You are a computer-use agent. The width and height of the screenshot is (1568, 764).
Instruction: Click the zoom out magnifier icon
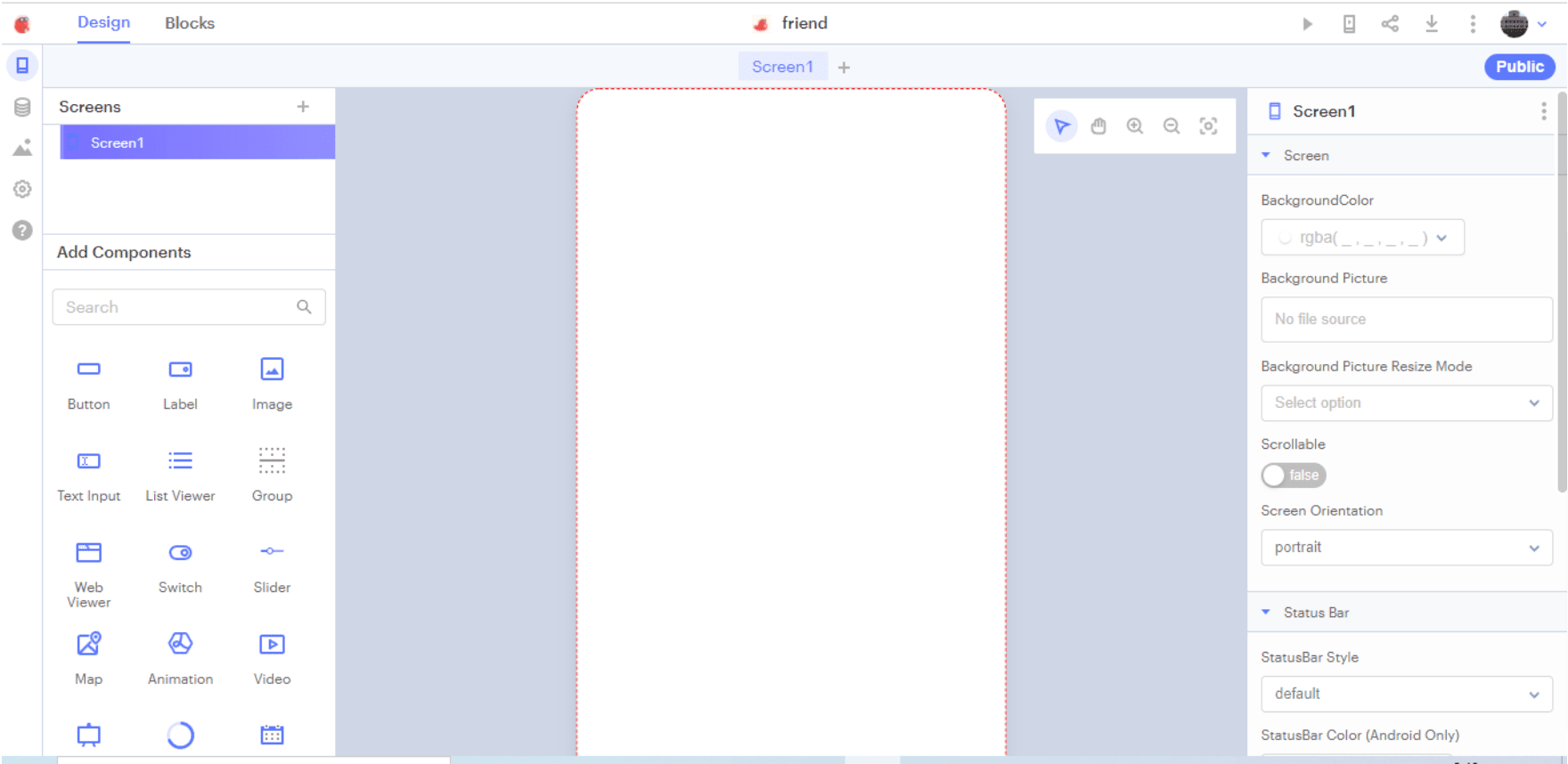pyautogui.click(x=1172, y=126)
